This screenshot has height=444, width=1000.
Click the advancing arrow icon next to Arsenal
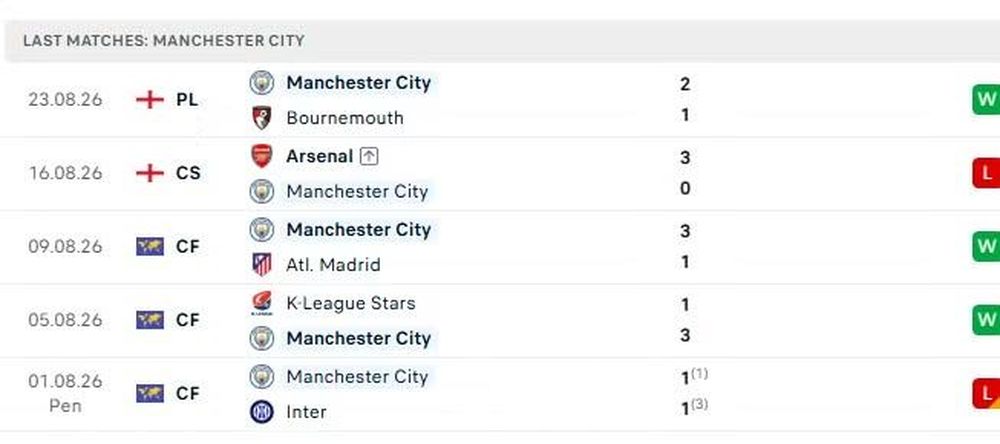click(x=369, y=156)
